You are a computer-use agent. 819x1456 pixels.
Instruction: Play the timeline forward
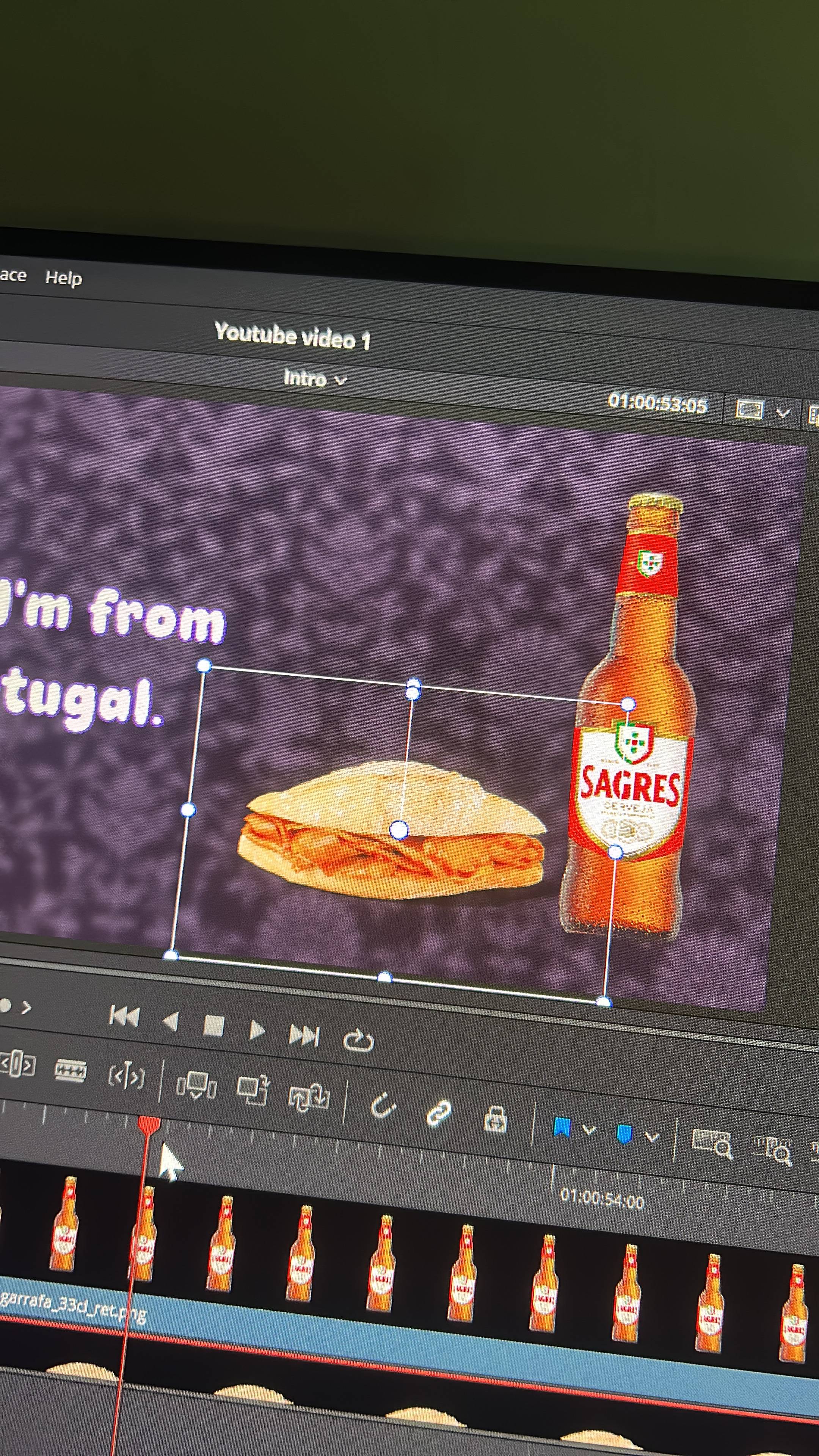pyautogui.click(x=257, y=1031)
